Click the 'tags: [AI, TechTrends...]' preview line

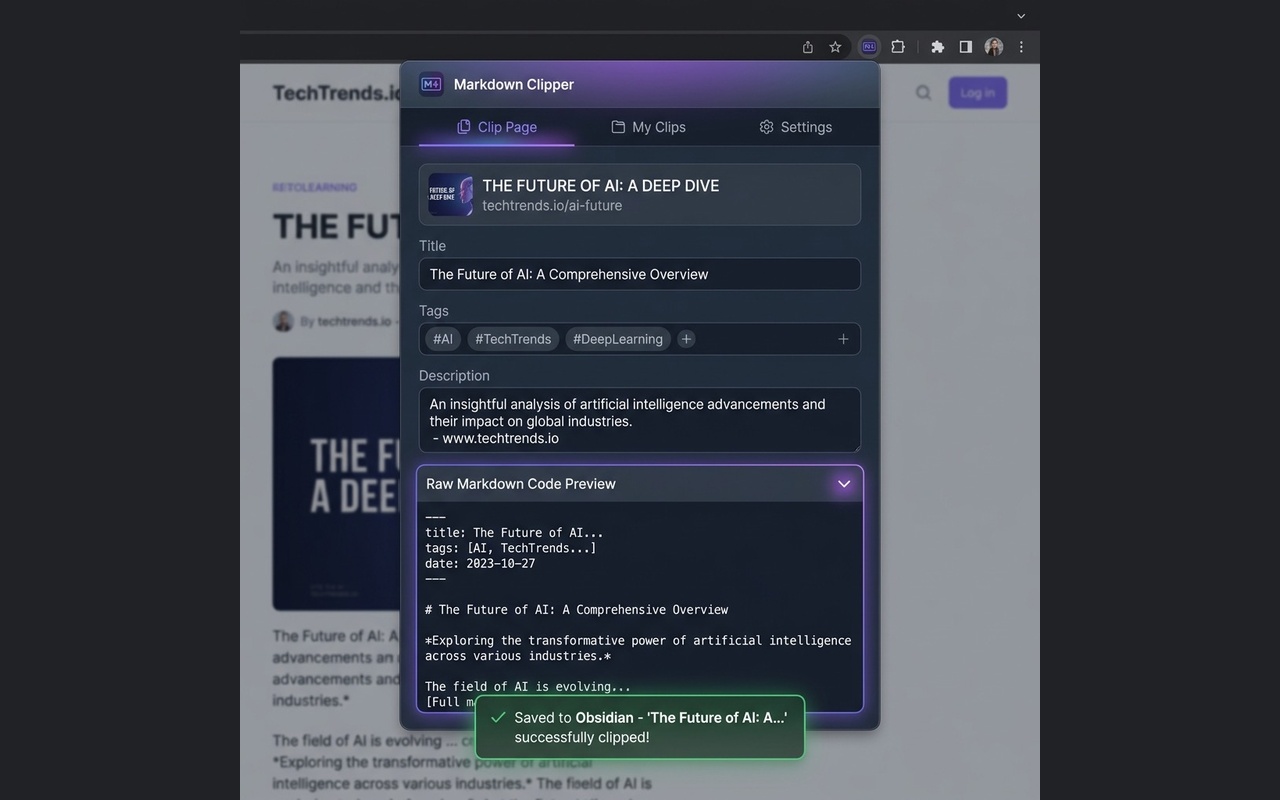[x=511, y=548]
